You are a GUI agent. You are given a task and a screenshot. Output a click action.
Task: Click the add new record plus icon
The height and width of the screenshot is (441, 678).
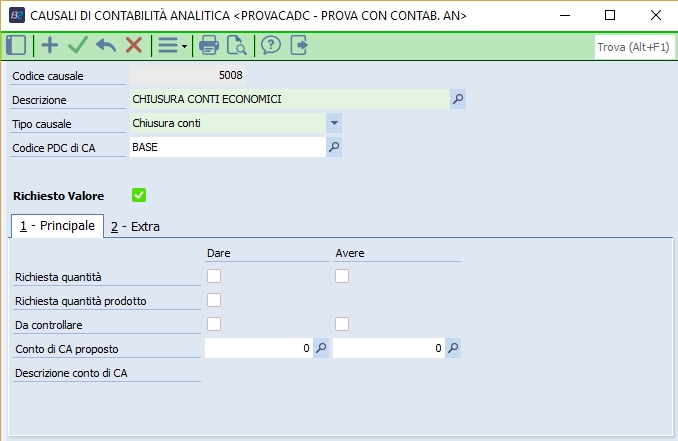pyautogui.click(x=49, y=45)
